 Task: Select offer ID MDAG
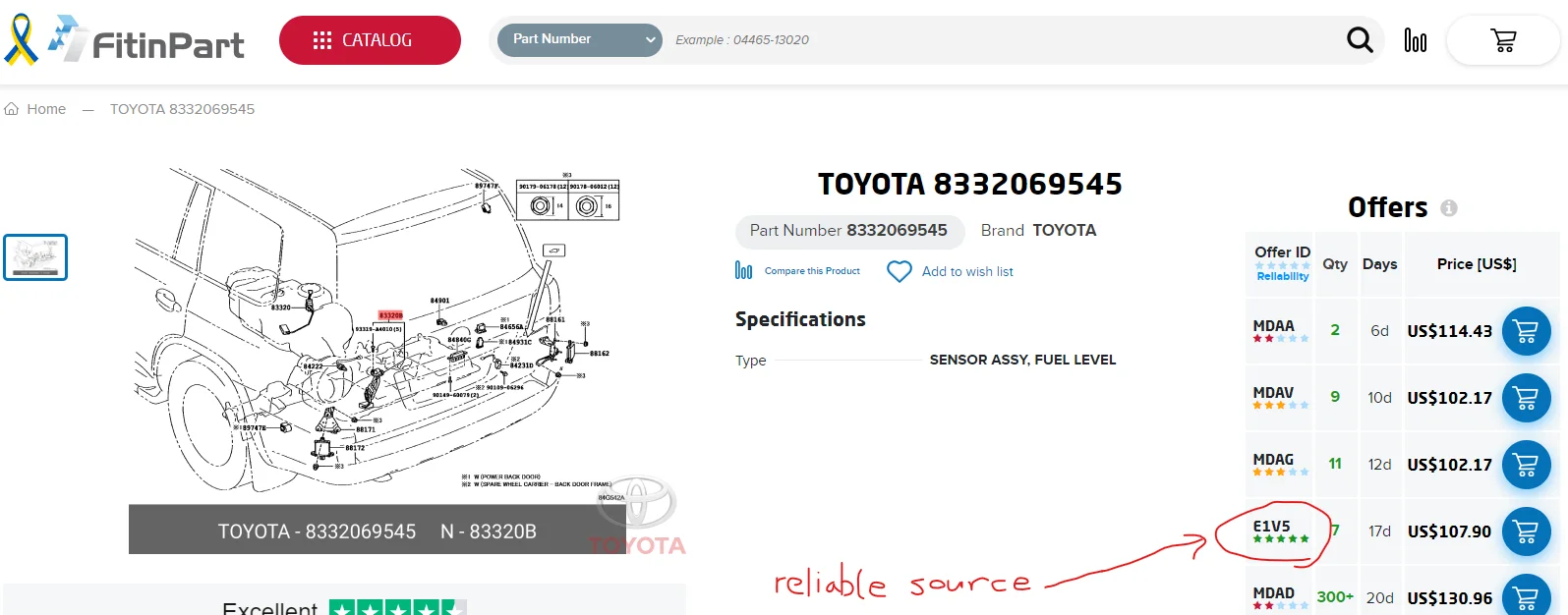pyautogui.click(x=1274, y=460)
